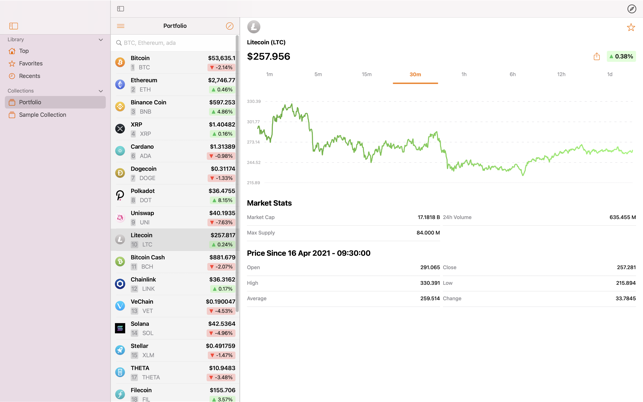Screen dimensions: 643x402
Task: Favorite Litecoin with the star icon
Action: 631,27
